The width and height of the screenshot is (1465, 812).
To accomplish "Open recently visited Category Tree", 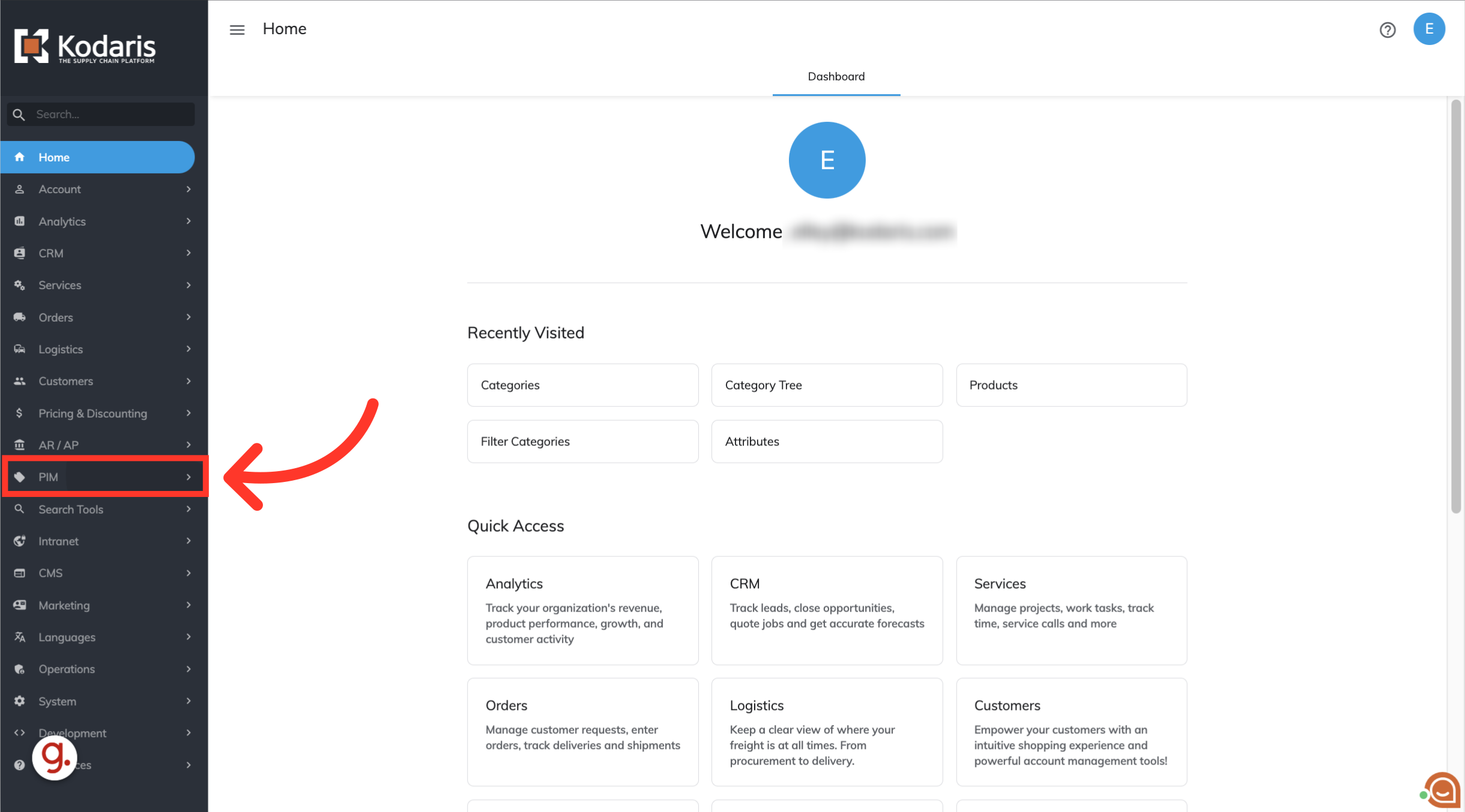I will coord(826,385).
